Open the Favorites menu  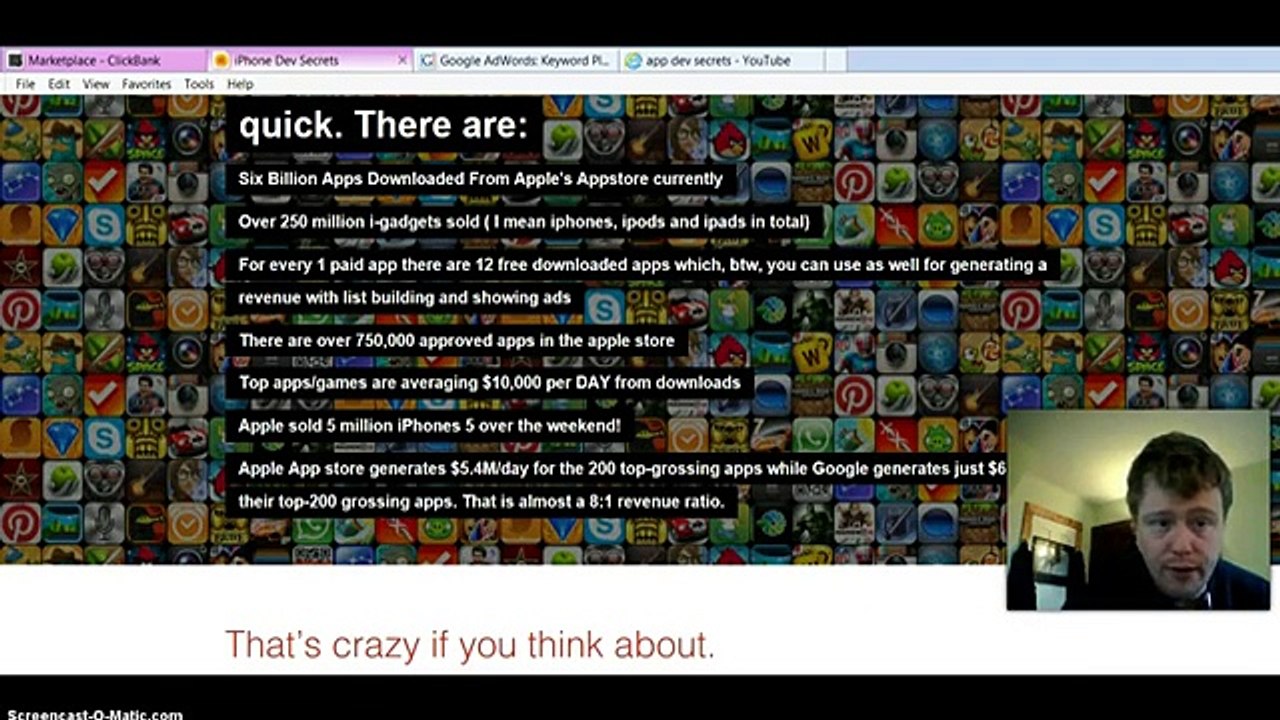[147, 84]
